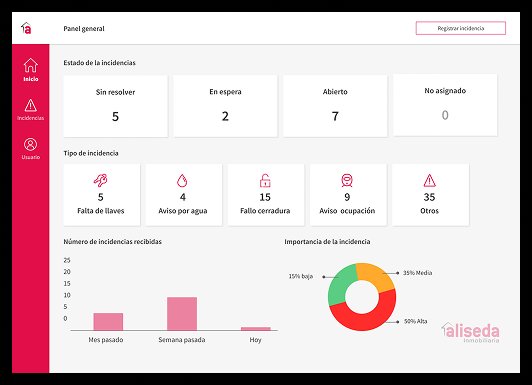Click the water drop icon
532x385 pixels.
[x=182, y=181]
